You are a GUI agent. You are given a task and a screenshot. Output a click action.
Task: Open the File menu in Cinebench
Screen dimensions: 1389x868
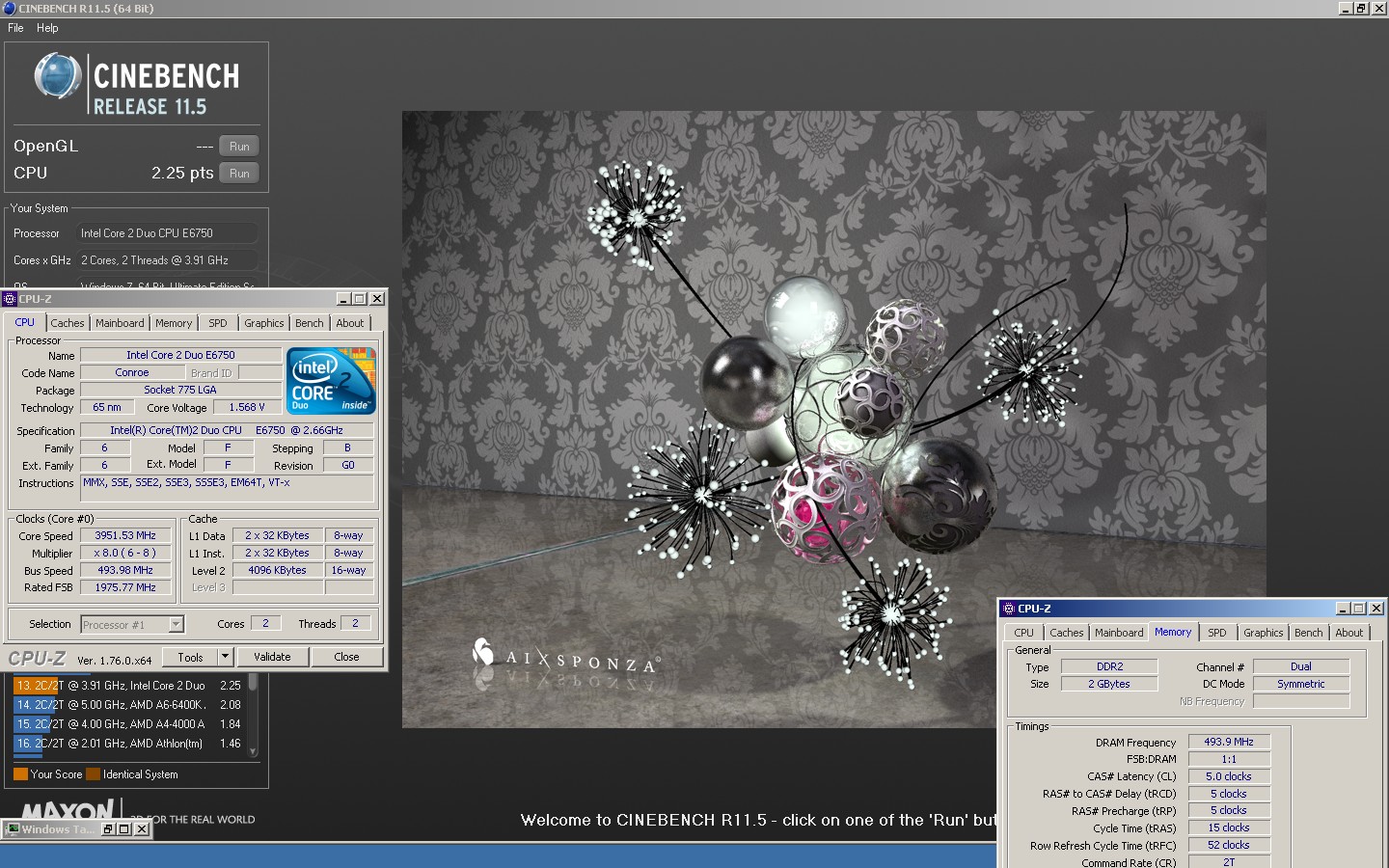[x=15, y=28]
